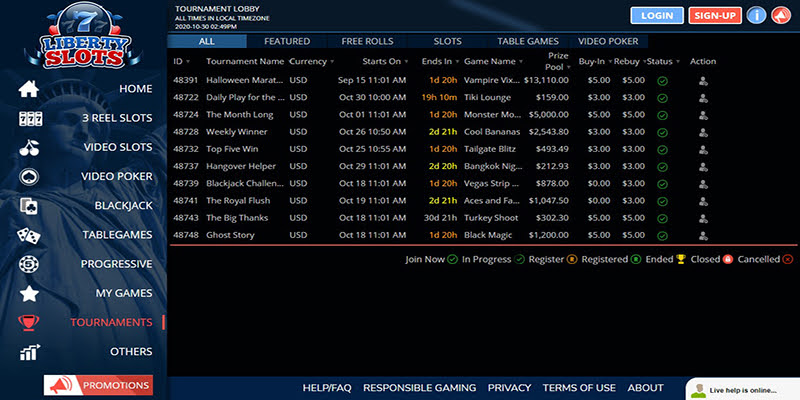
Task: Switch to the Video Poker tab
Action: pyautogui.click(x=608, y=41)
